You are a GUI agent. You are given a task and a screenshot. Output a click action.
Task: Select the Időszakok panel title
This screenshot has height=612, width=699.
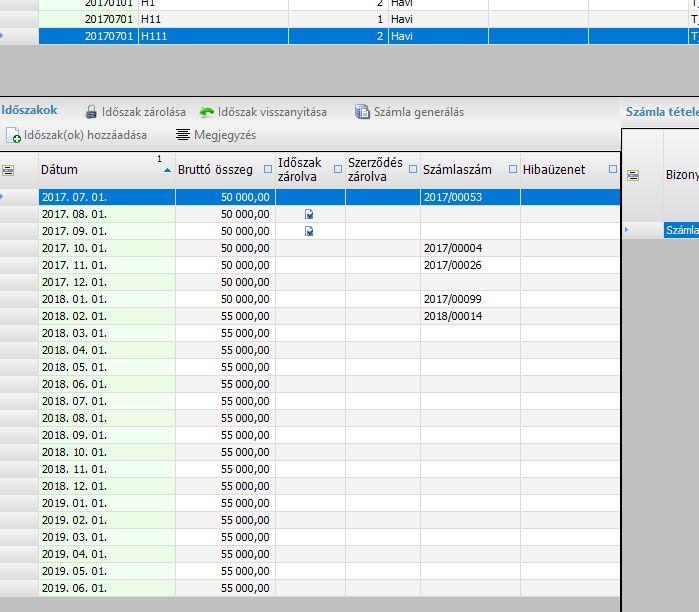[29, 110]
